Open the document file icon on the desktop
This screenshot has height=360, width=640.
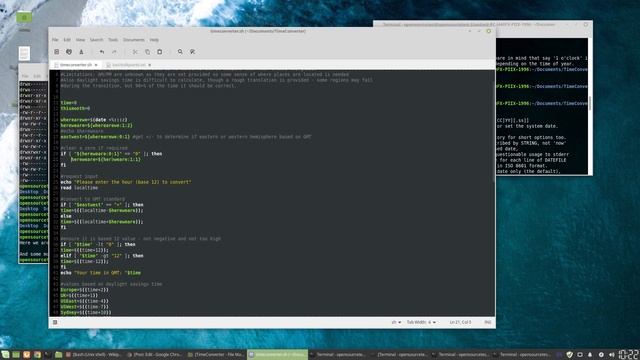coord(24,53)
